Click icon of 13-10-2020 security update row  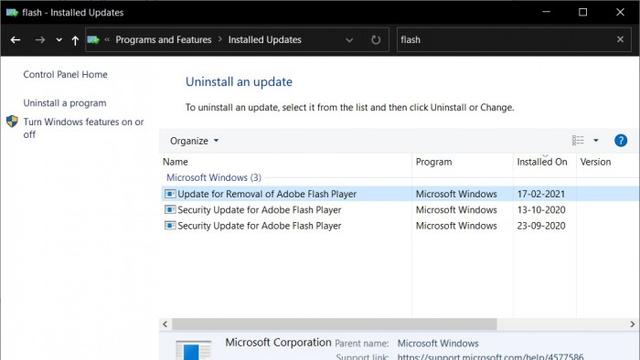click(170, 209)
